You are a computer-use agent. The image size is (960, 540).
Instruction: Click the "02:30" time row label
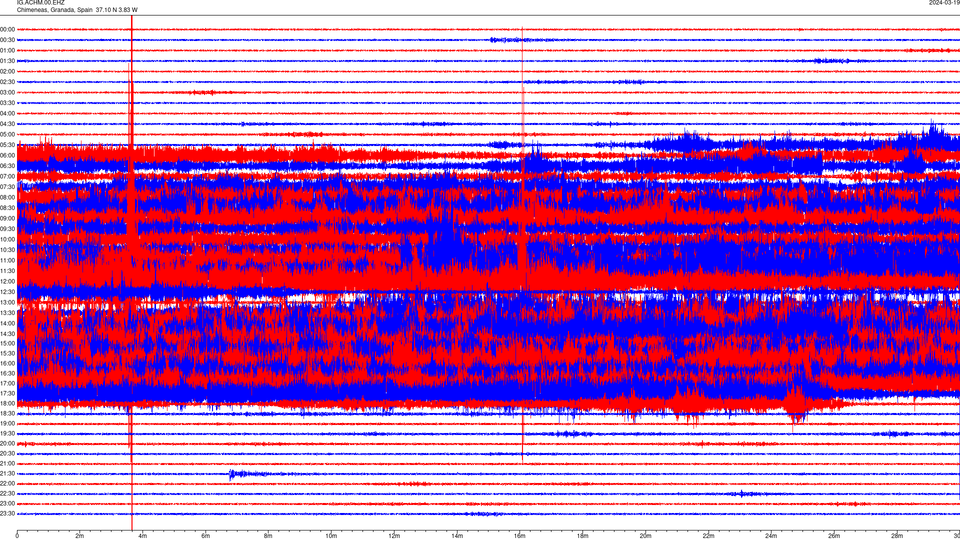pyautogui.click(x=7, y=82)
